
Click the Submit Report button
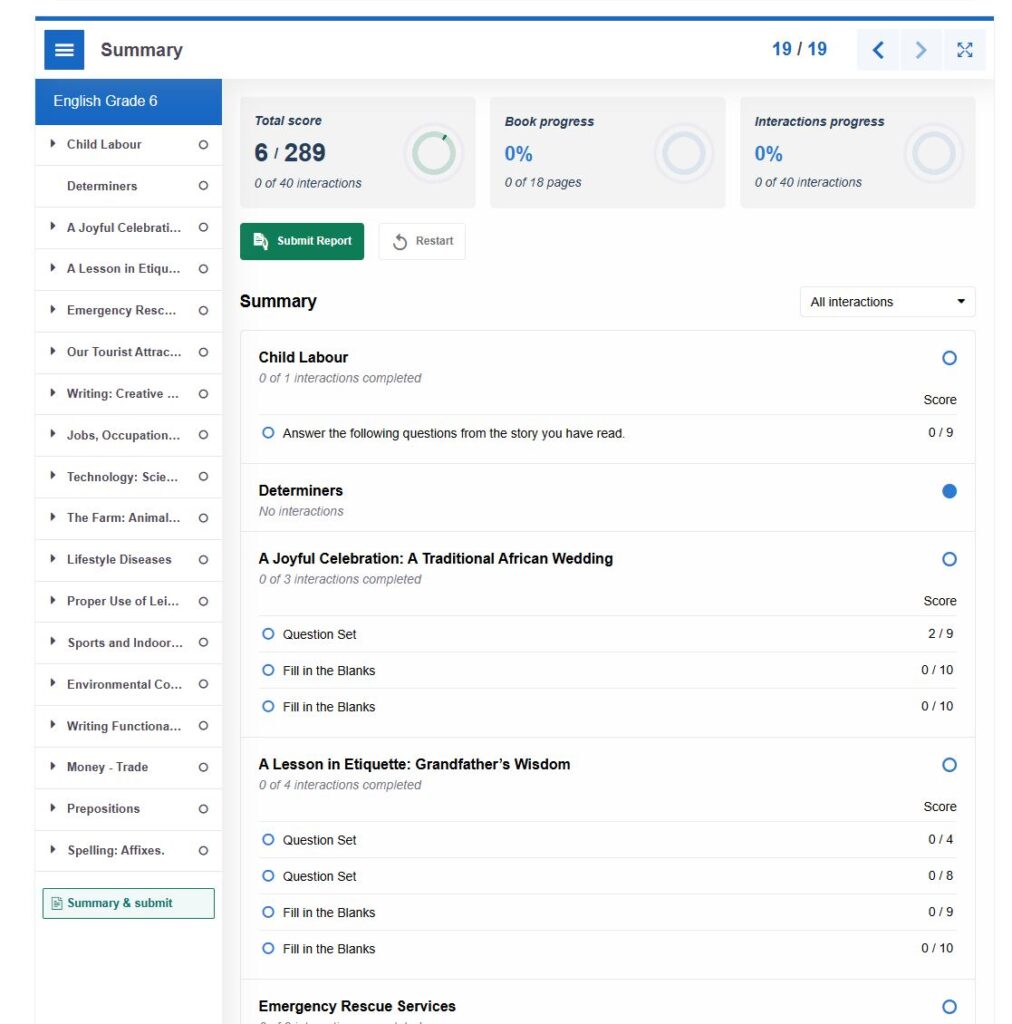pyautogui.click(x=302, y=241)
